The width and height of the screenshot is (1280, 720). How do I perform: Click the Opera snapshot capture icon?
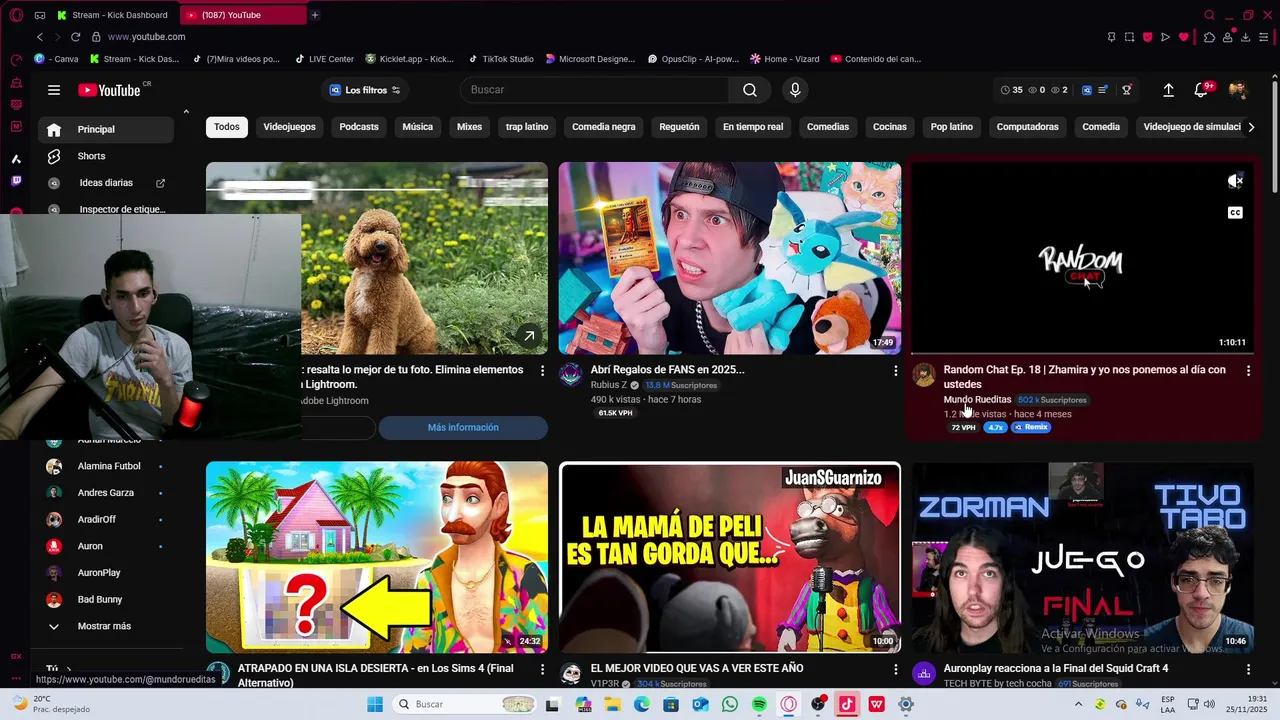coord(1129,37)
